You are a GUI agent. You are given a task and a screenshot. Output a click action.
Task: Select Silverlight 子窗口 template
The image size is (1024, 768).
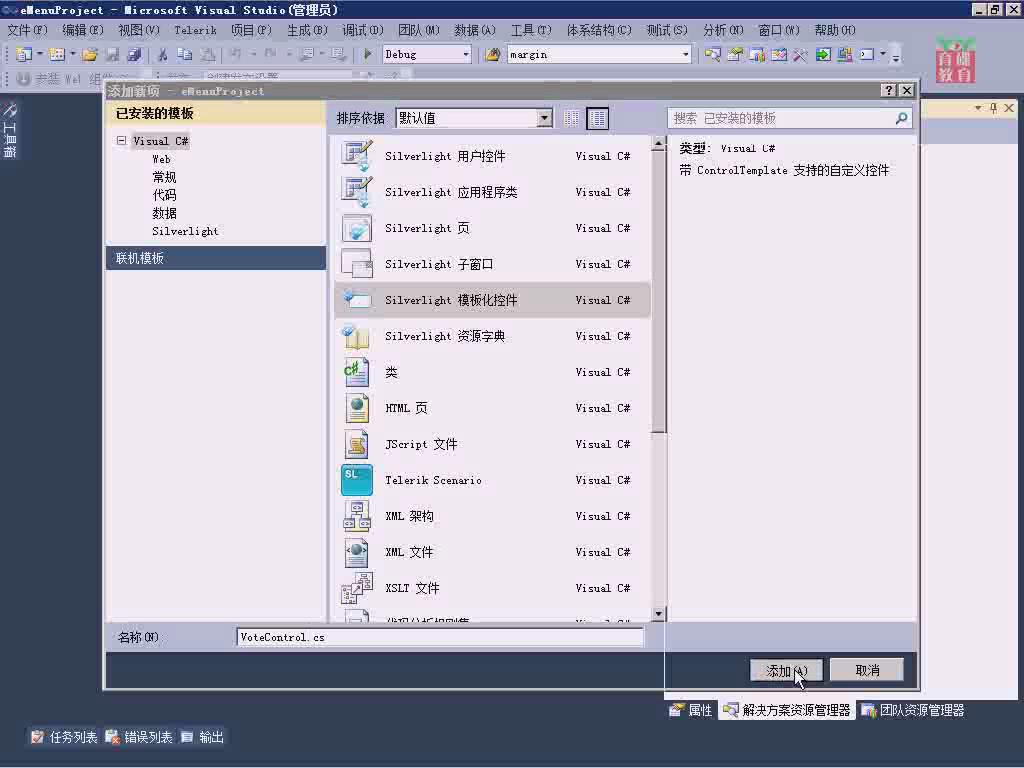coord(493,264)
